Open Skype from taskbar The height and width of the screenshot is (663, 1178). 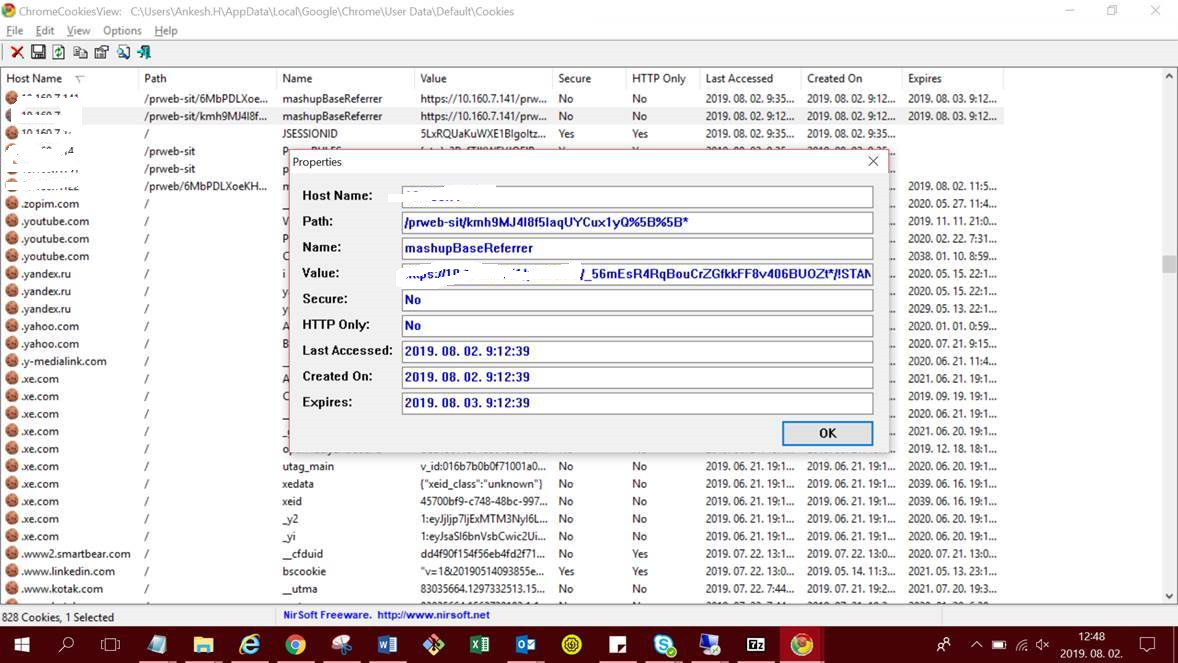coord(664,644)
